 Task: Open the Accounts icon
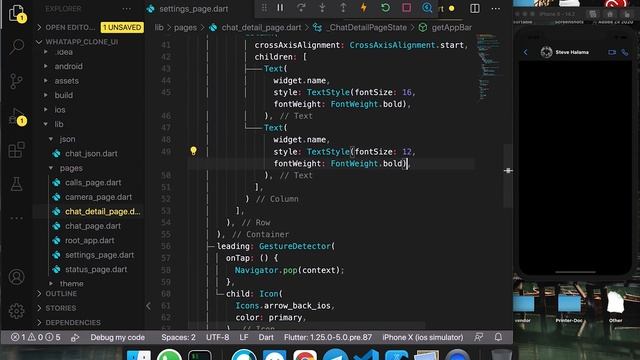point(16,277)
